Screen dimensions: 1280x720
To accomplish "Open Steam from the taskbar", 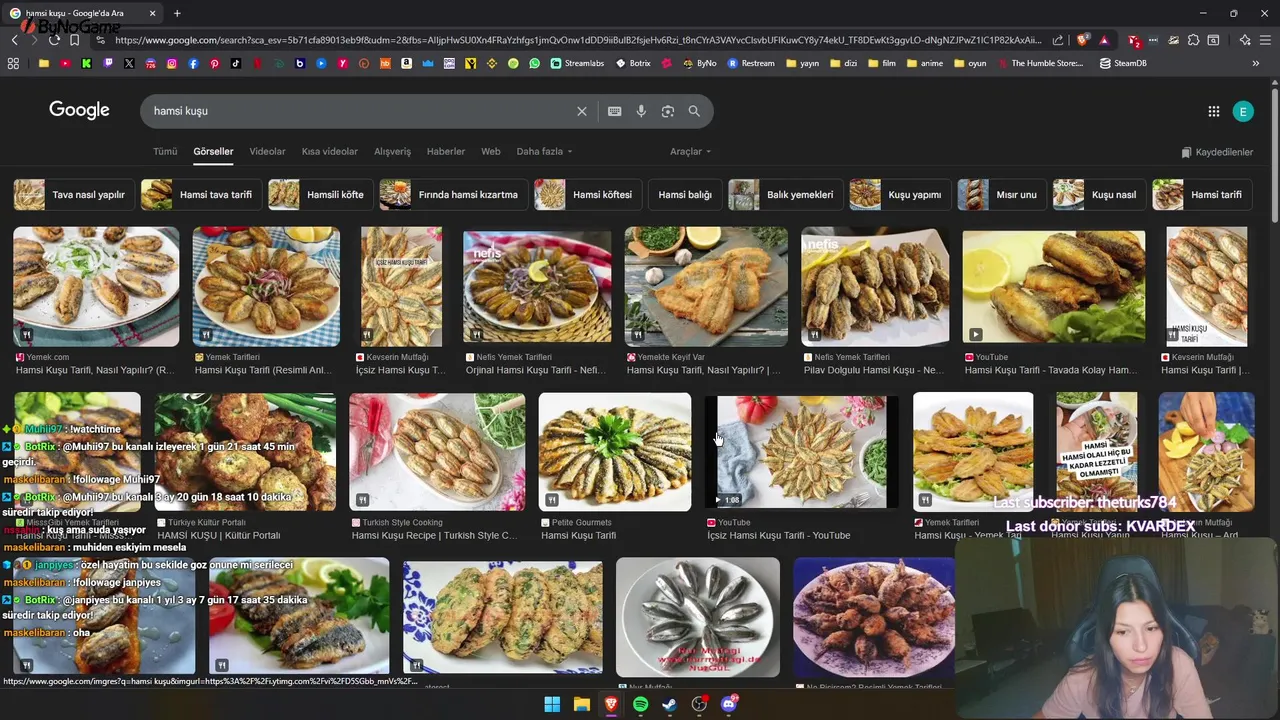I will click(669, 704).
